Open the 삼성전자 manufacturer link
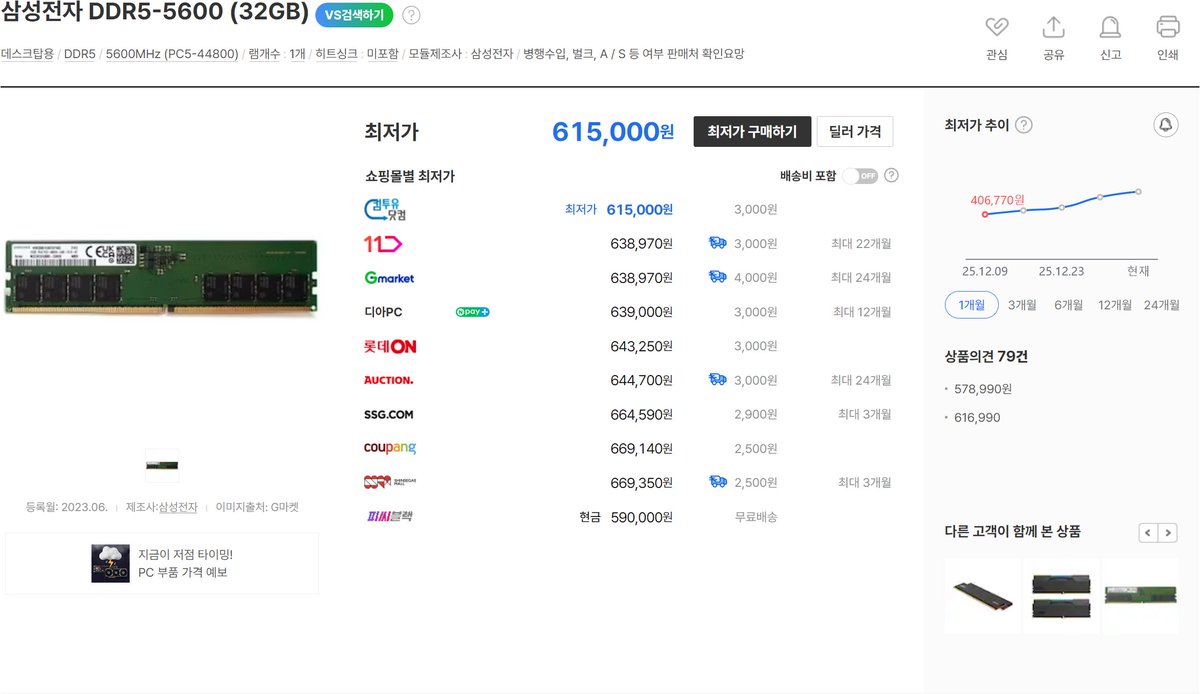1200x694 pixels. click(178, 507)
